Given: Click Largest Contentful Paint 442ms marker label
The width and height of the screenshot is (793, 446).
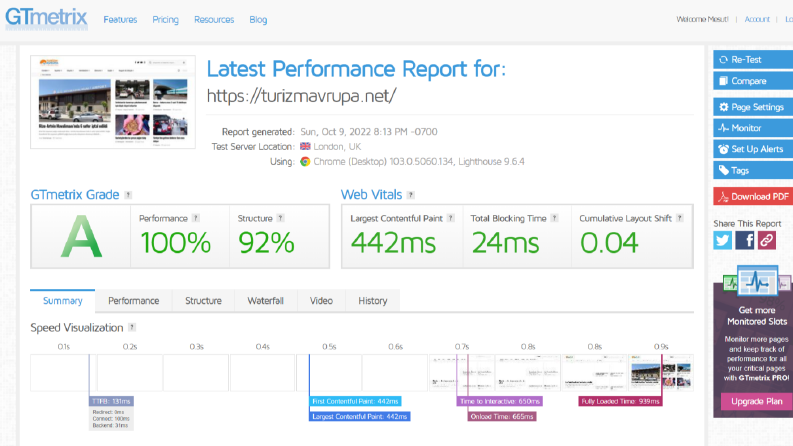Looking at the screenshot, I should pos(360,416).
